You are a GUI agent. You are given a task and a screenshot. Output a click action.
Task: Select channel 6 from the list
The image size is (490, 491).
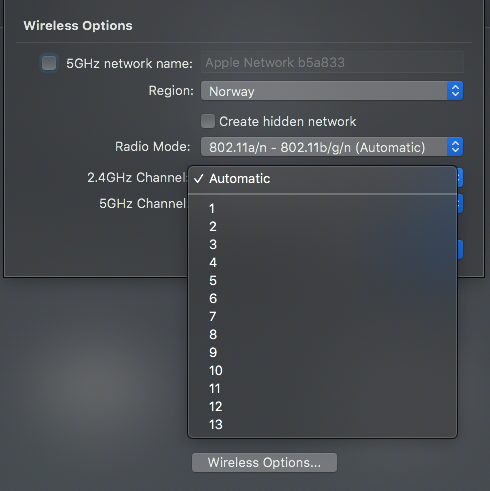(322, 299)
